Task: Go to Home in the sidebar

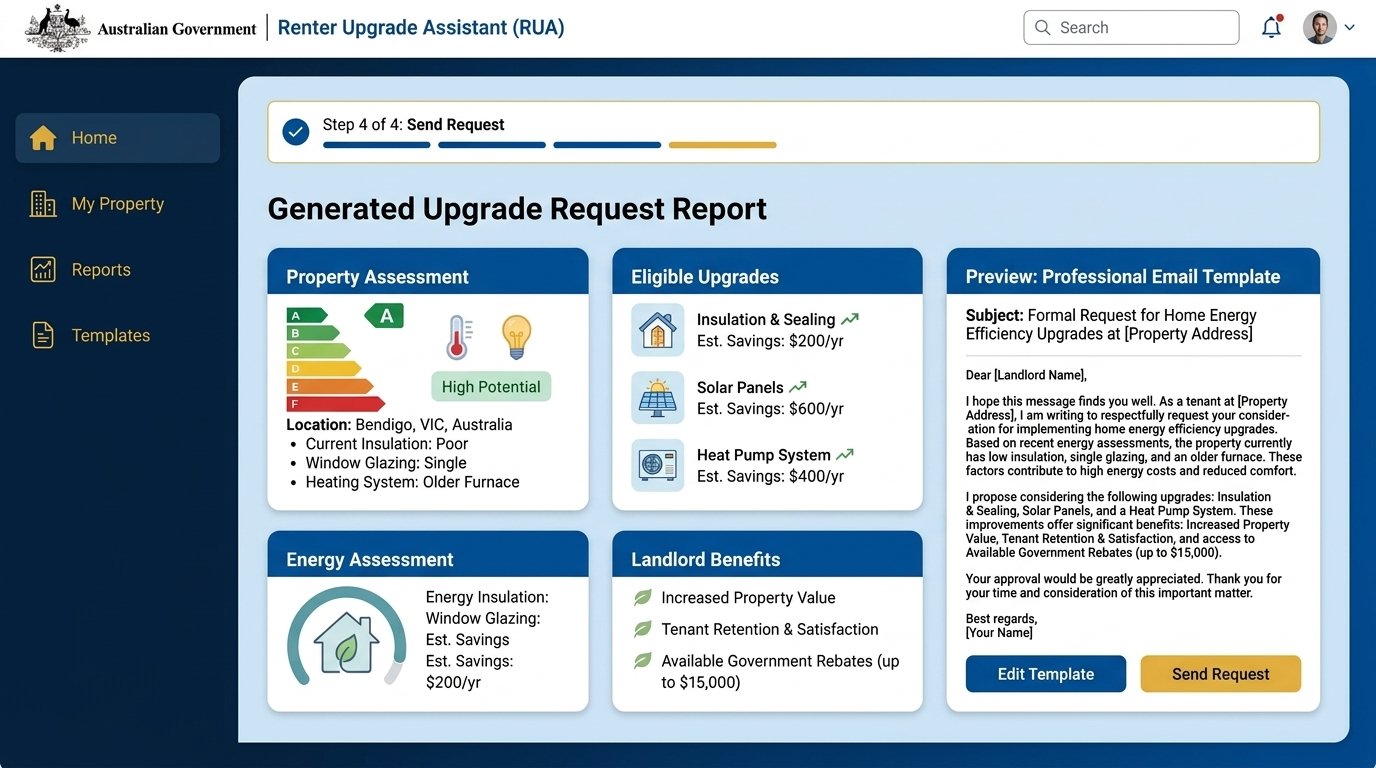Action: [118, 138]
